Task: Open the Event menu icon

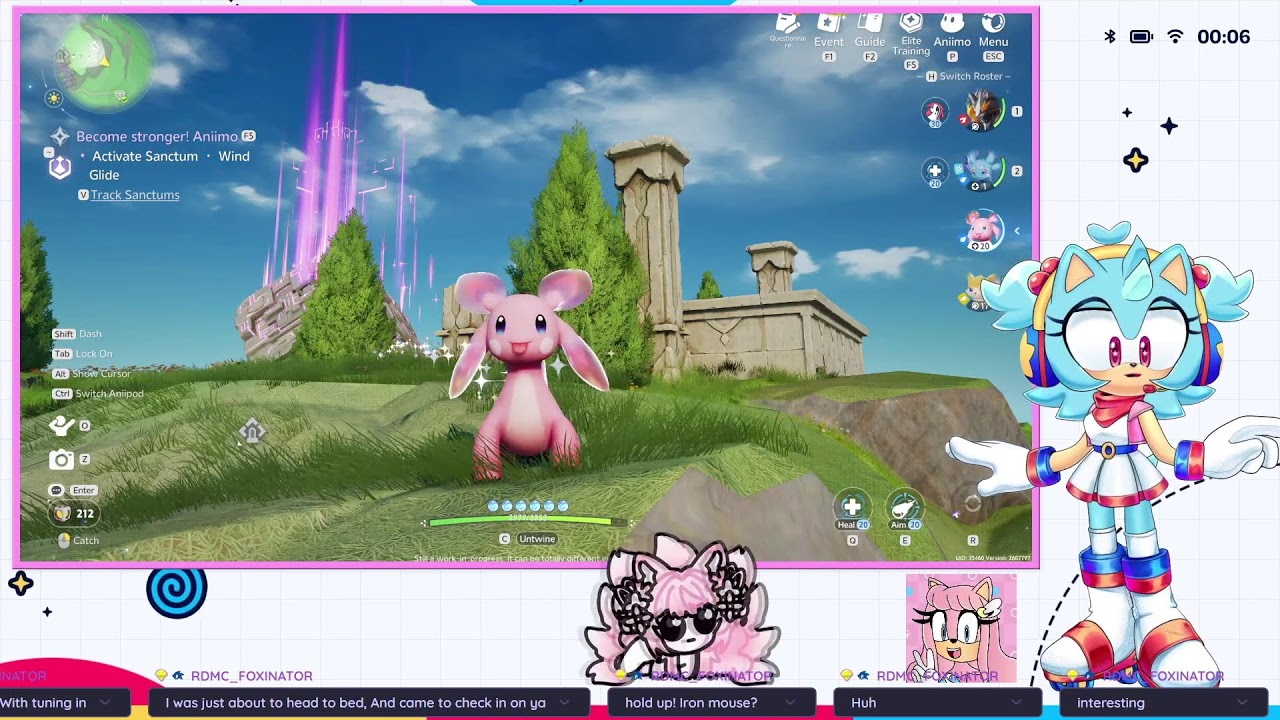Action: pyautogui.click(x=829, y=23)
